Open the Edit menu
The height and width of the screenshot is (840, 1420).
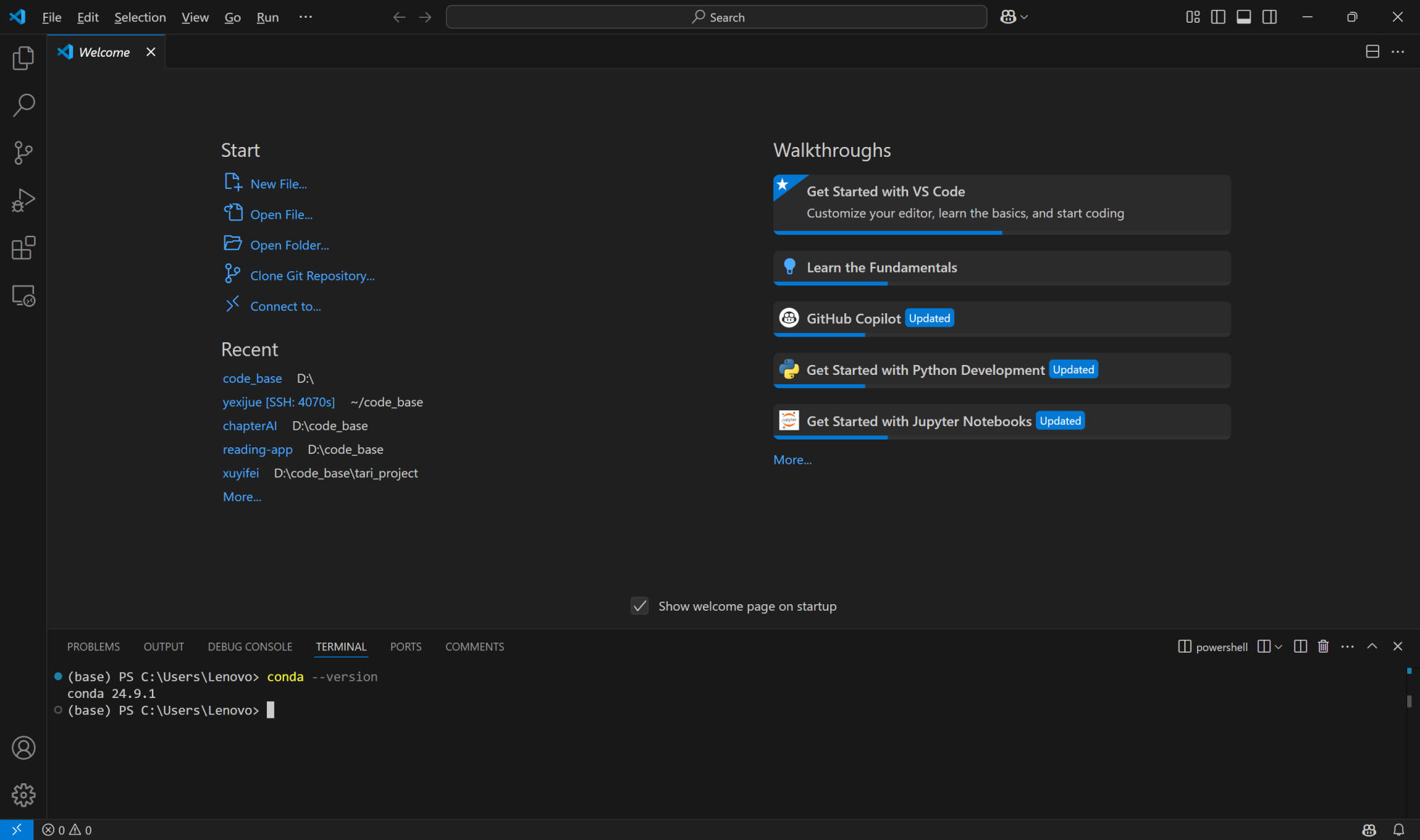pyautogui.click(x=87, y=17)
